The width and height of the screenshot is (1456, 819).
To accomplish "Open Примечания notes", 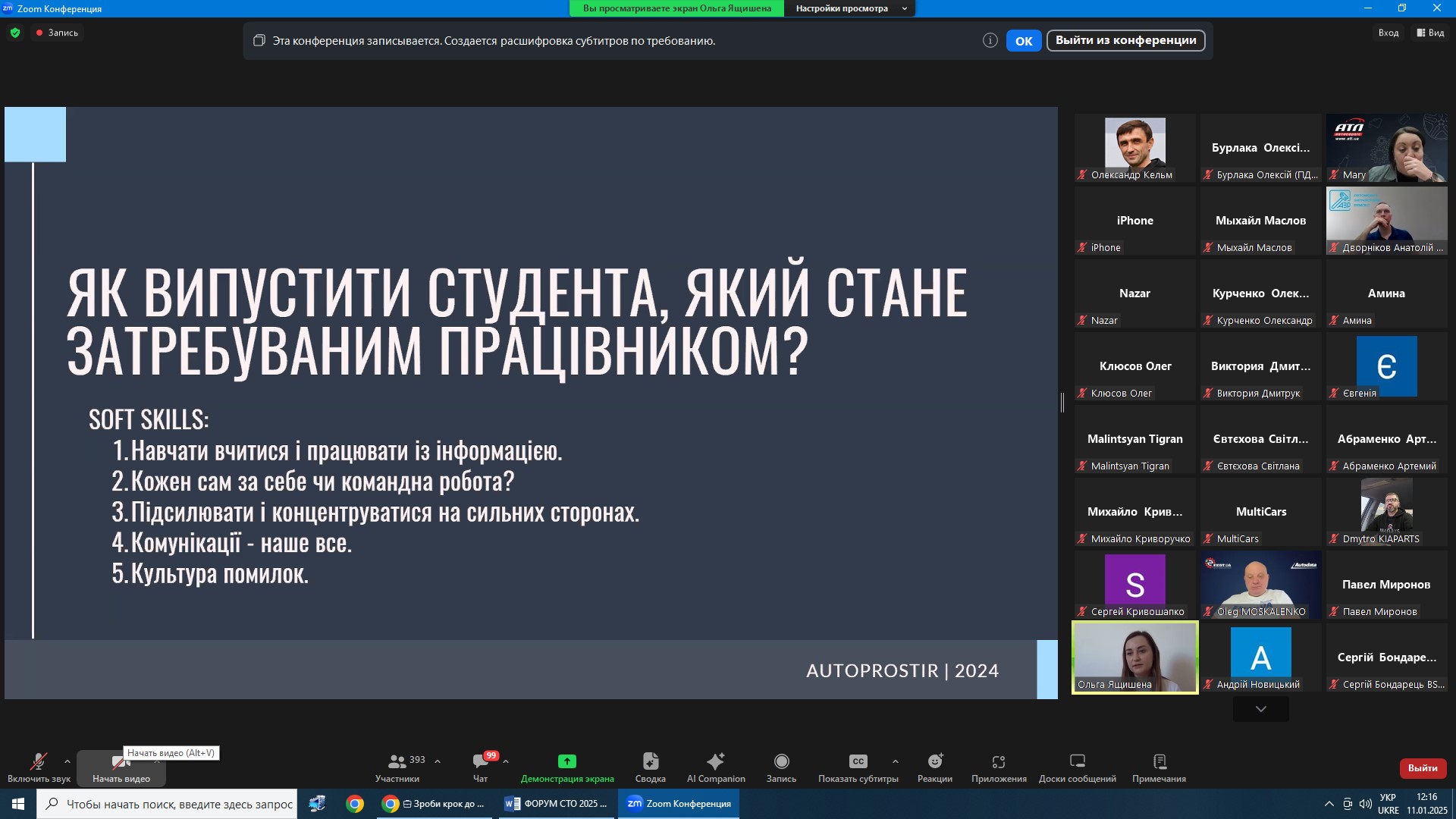I will (1159, 767).
